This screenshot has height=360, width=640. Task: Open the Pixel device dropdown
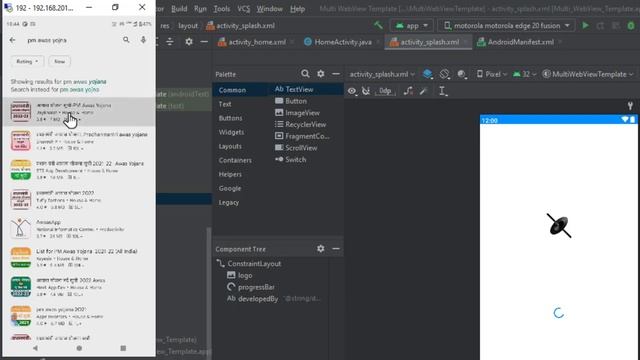[x=491, y=74]
